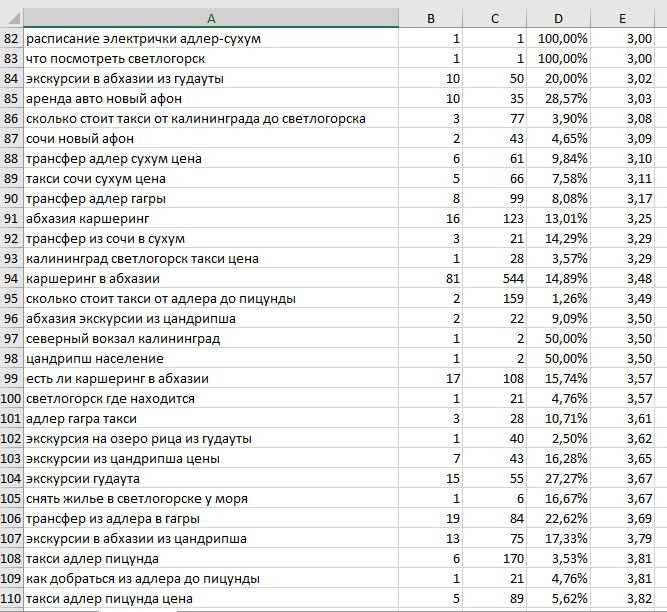Click cell 'светлогорск где находится'
Screen dimensions: 667x612
point(211,398)
